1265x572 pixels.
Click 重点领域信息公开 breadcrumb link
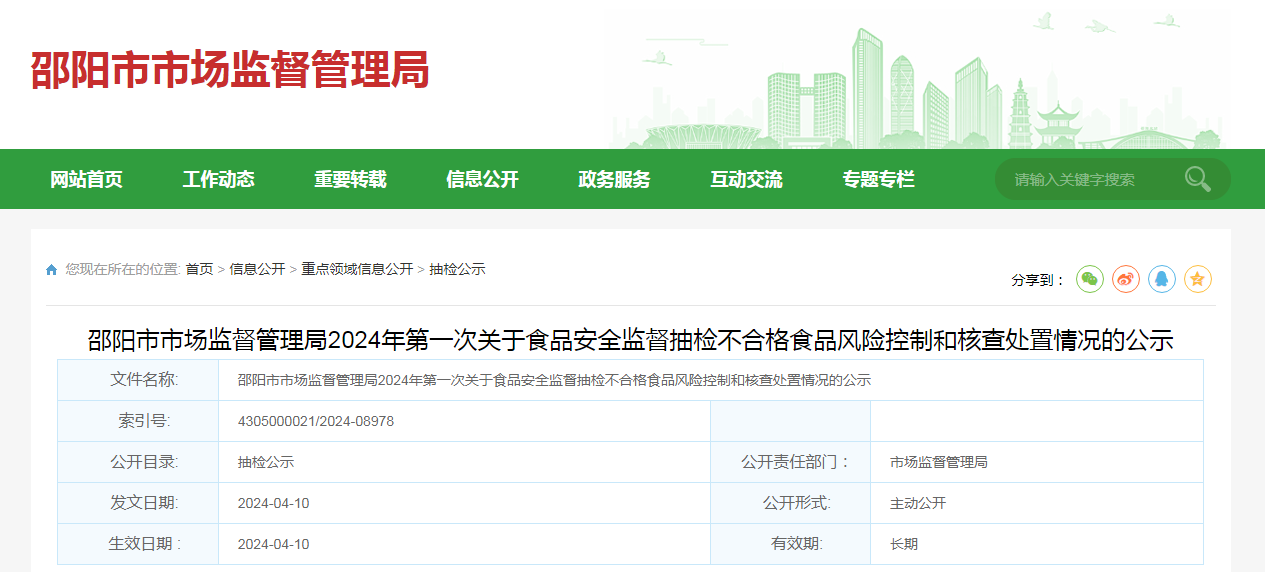click(357, 269)
